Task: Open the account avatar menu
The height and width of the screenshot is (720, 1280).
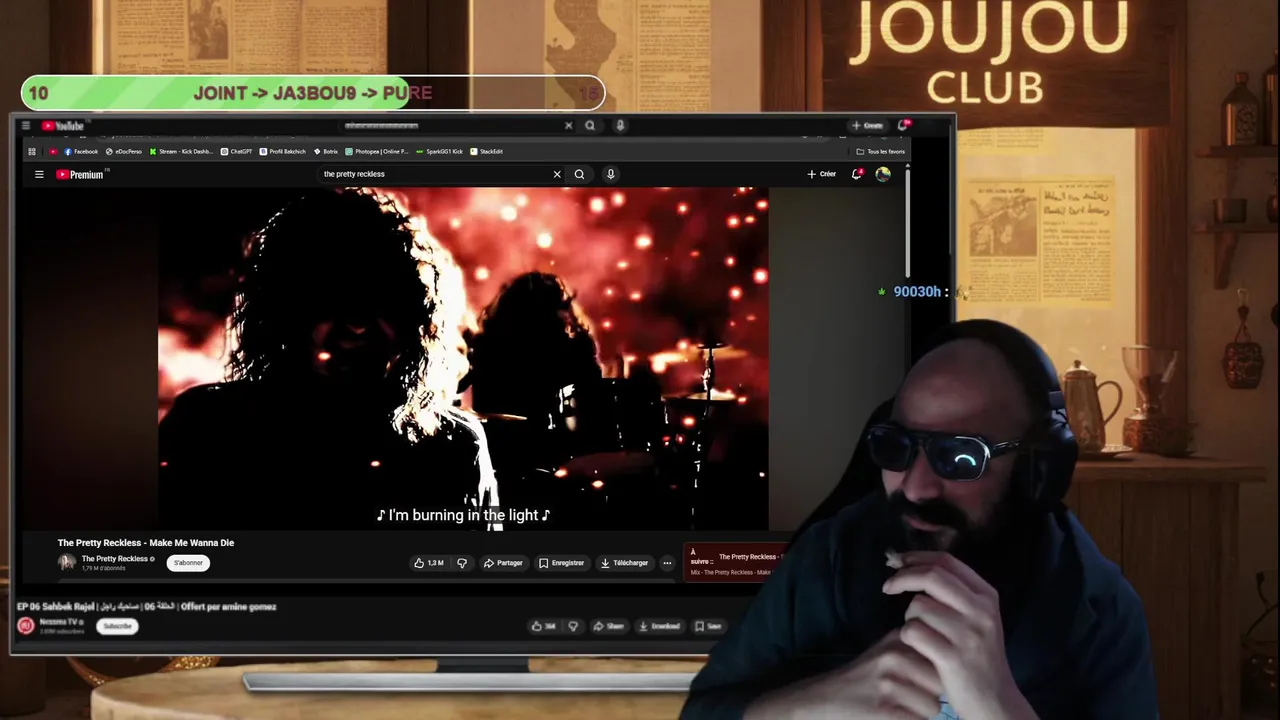Action: tap(883, 174)
